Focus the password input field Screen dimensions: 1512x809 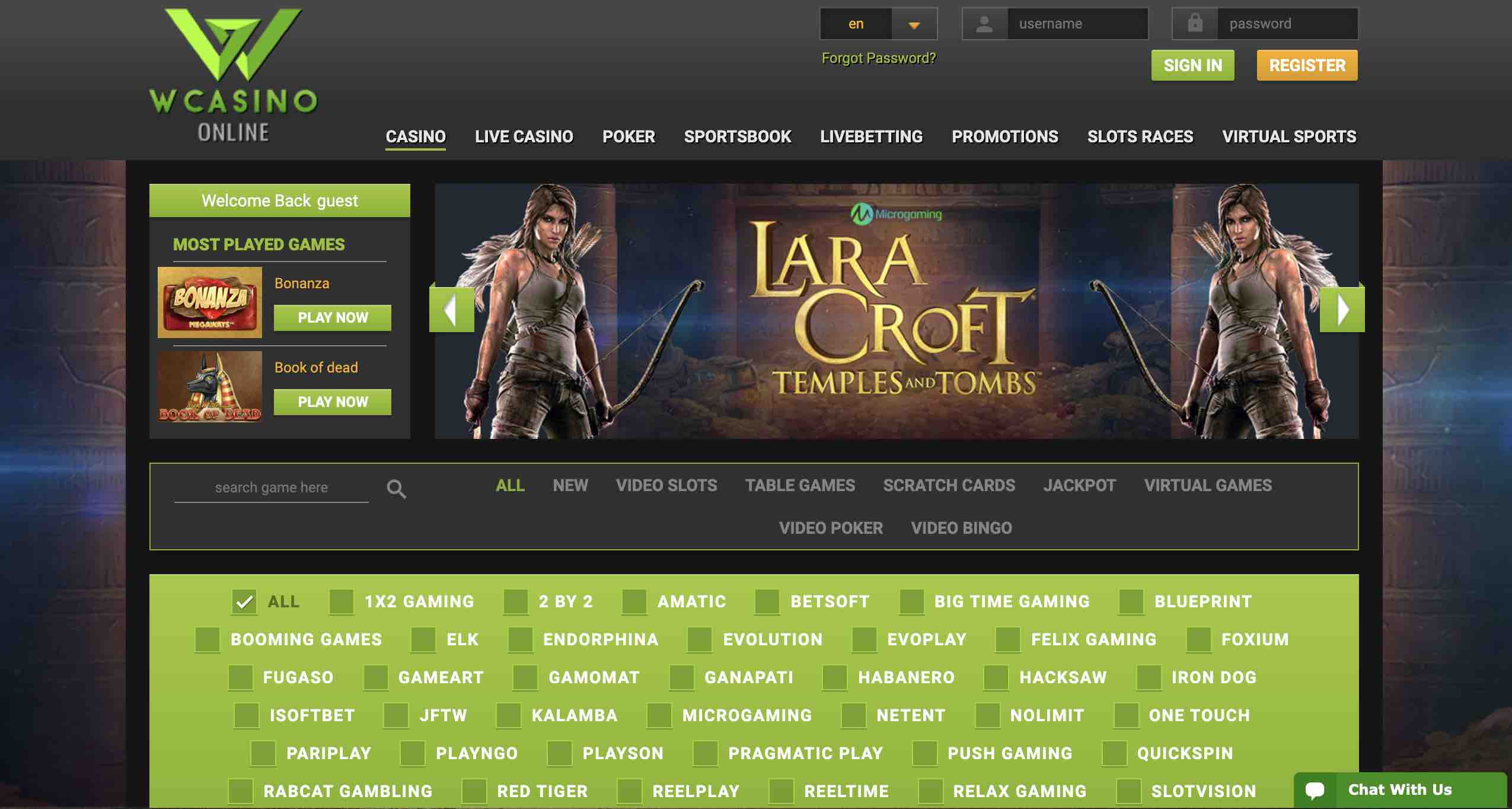(1287, 24)
